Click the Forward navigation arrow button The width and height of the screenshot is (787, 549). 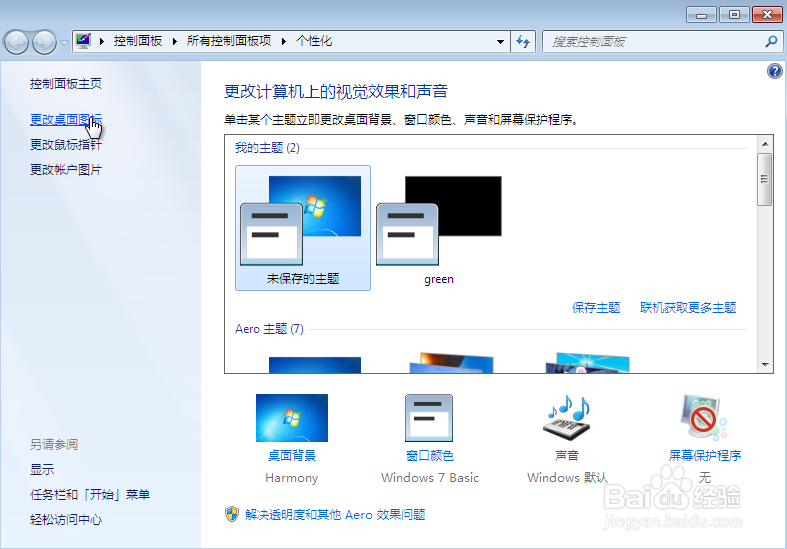click(x=45, y=43)
